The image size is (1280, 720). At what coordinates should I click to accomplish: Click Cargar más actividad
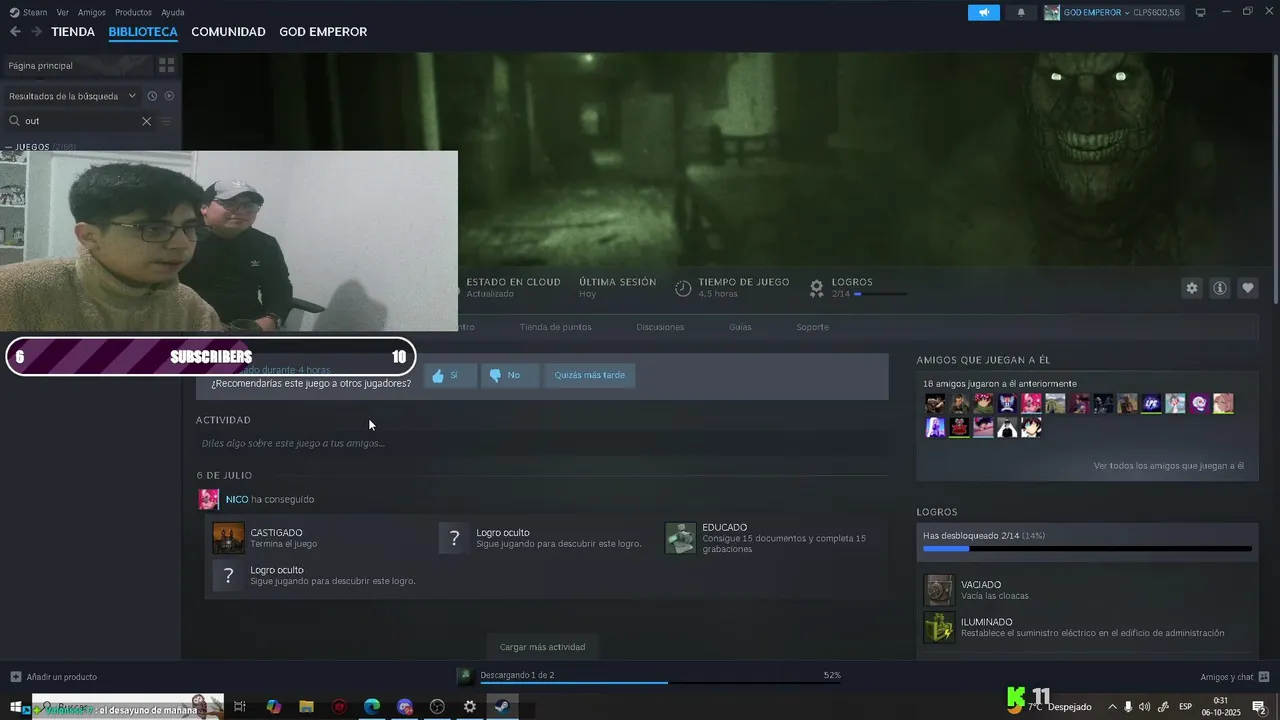[x=542, y=647]
